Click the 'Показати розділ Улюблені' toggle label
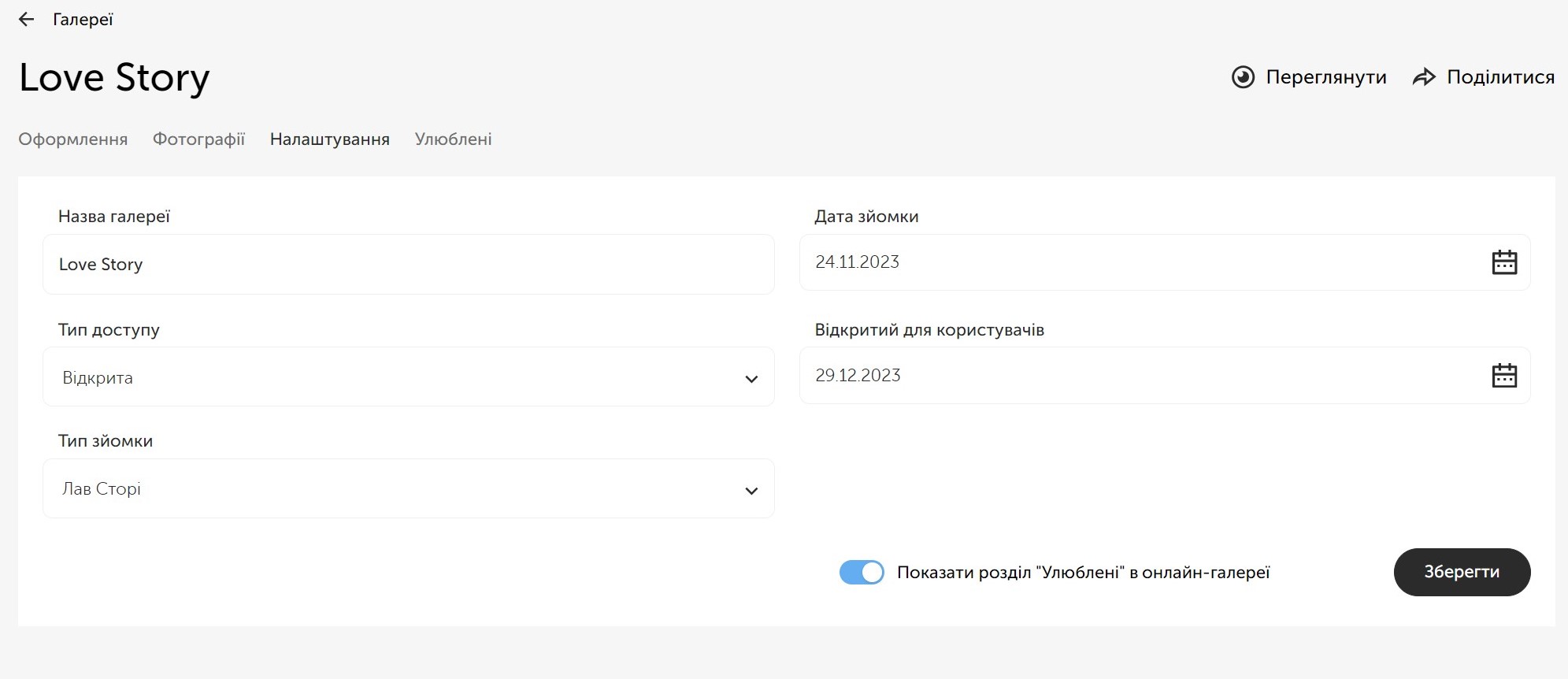 (x=1083, y=573)
